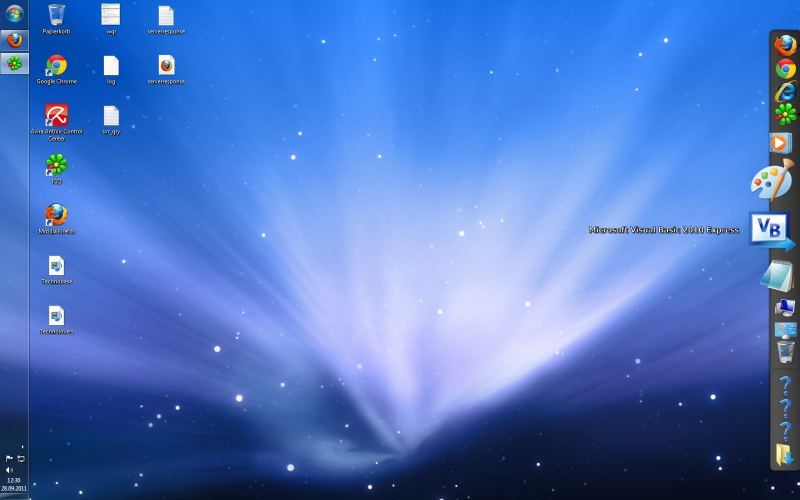Launch ICQ from the right dock
Viewport: 800px width, 500px height.
pyautogui.click(x=786, y=114)
